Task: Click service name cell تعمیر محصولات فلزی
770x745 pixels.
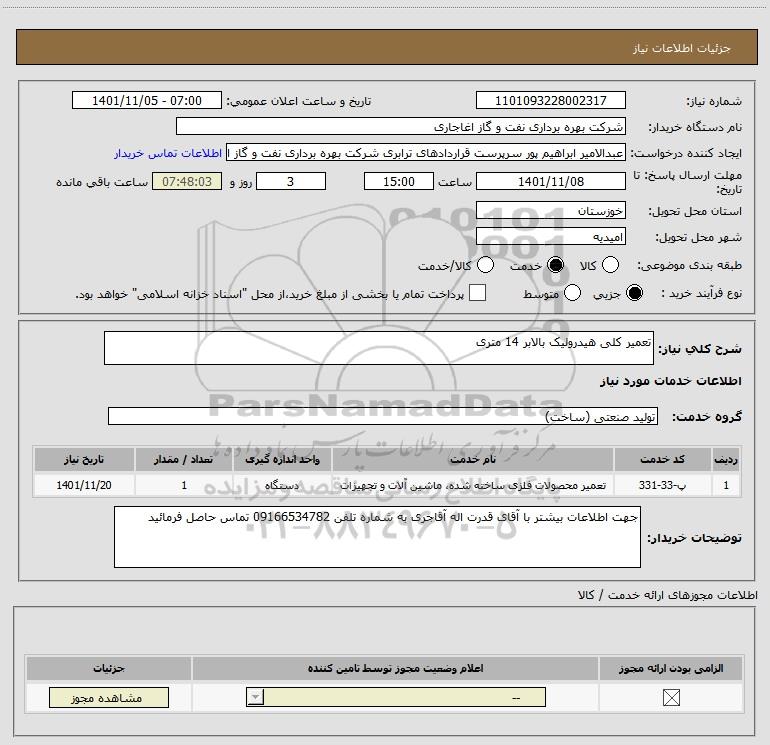Action: pos(473,485)
